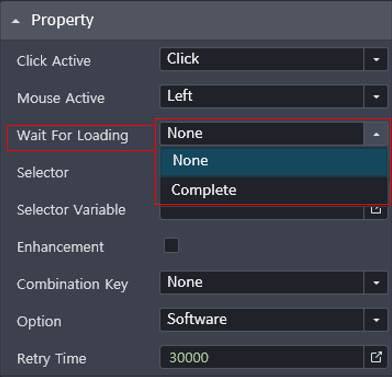Open the Click Active dropdown arrow
Screen dimensions: 392x377
point(376,59)
